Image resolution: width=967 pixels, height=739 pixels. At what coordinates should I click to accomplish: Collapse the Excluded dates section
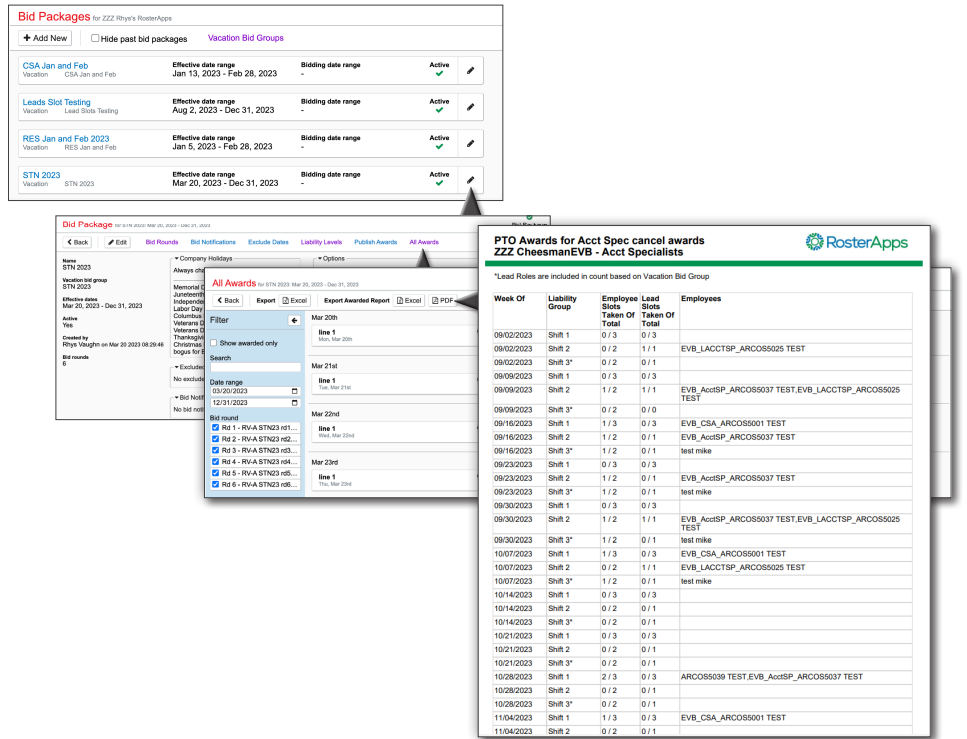pos(176,367)
